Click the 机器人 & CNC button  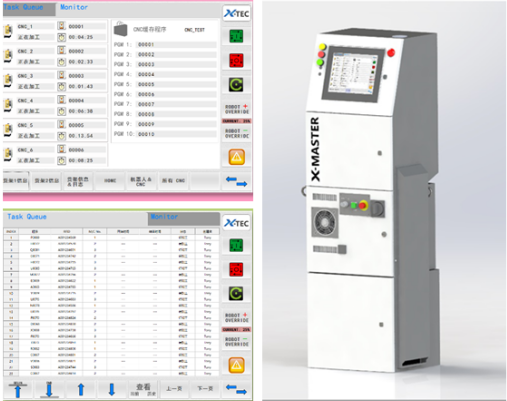coord(141,181)
